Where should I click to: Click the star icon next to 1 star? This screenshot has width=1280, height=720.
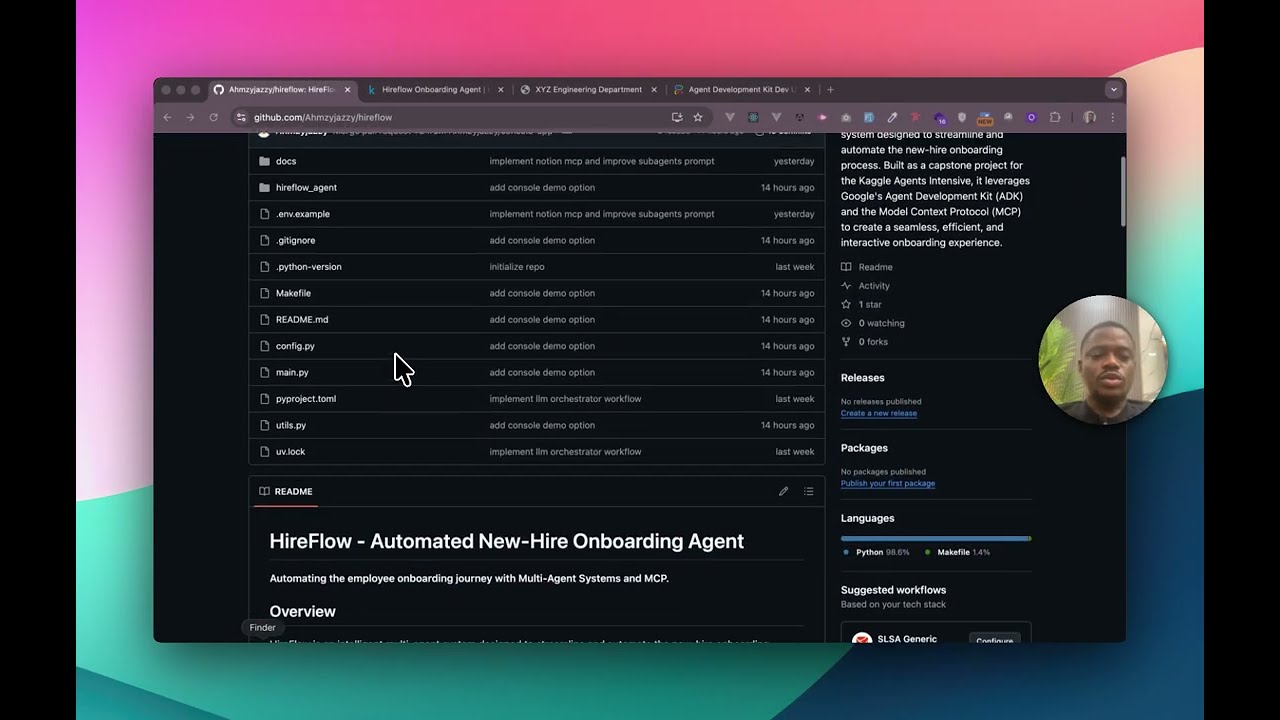point(846,304)
